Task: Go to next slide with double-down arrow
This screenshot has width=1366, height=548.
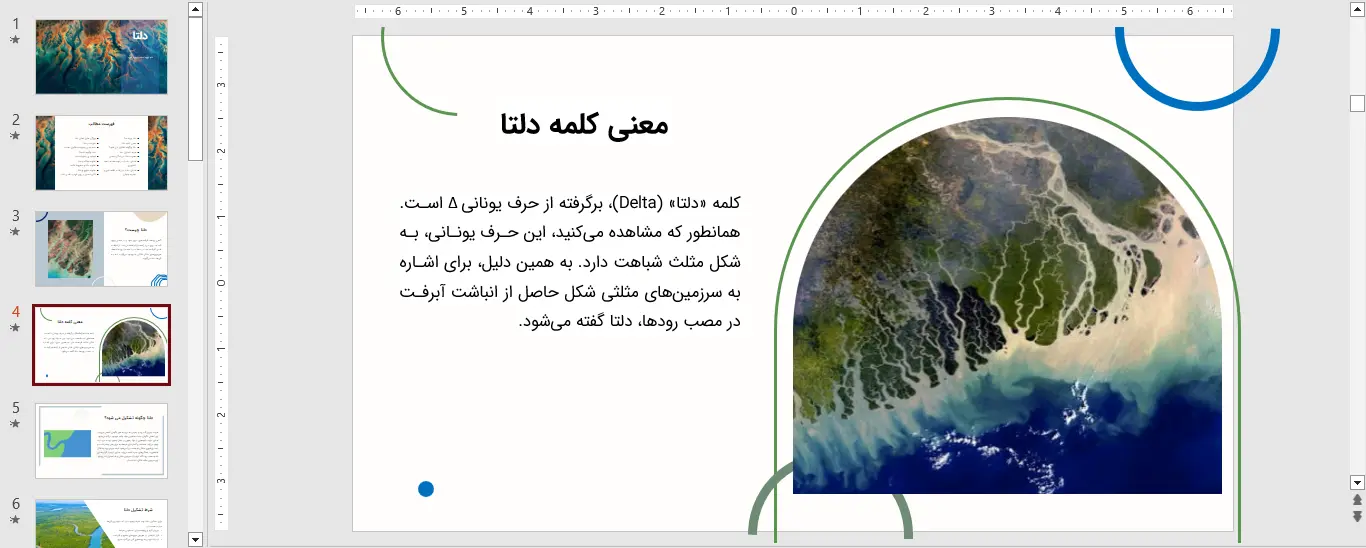Action: (x=1357, y=516)
